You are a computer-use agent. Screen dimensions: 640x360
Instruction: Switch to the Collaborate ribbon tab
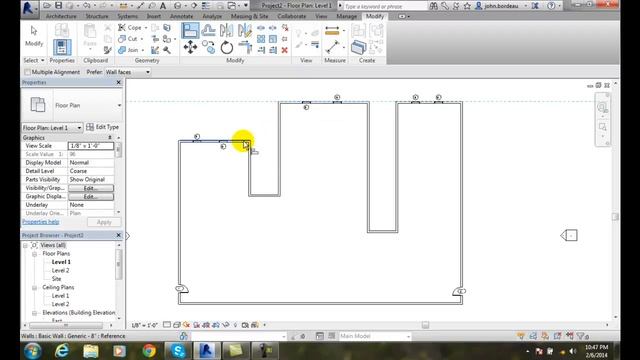click(x=291, y=16)
